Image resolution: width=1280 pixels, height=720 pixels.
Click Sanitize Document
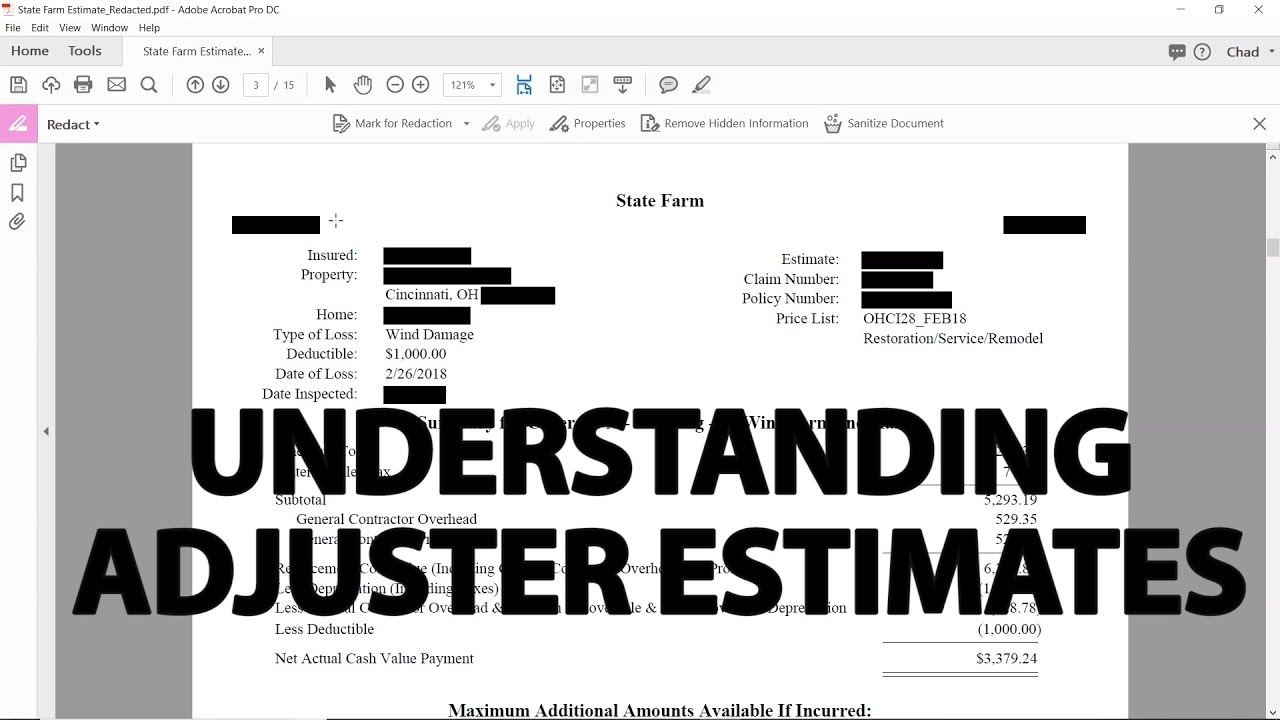tap(884, 124)
